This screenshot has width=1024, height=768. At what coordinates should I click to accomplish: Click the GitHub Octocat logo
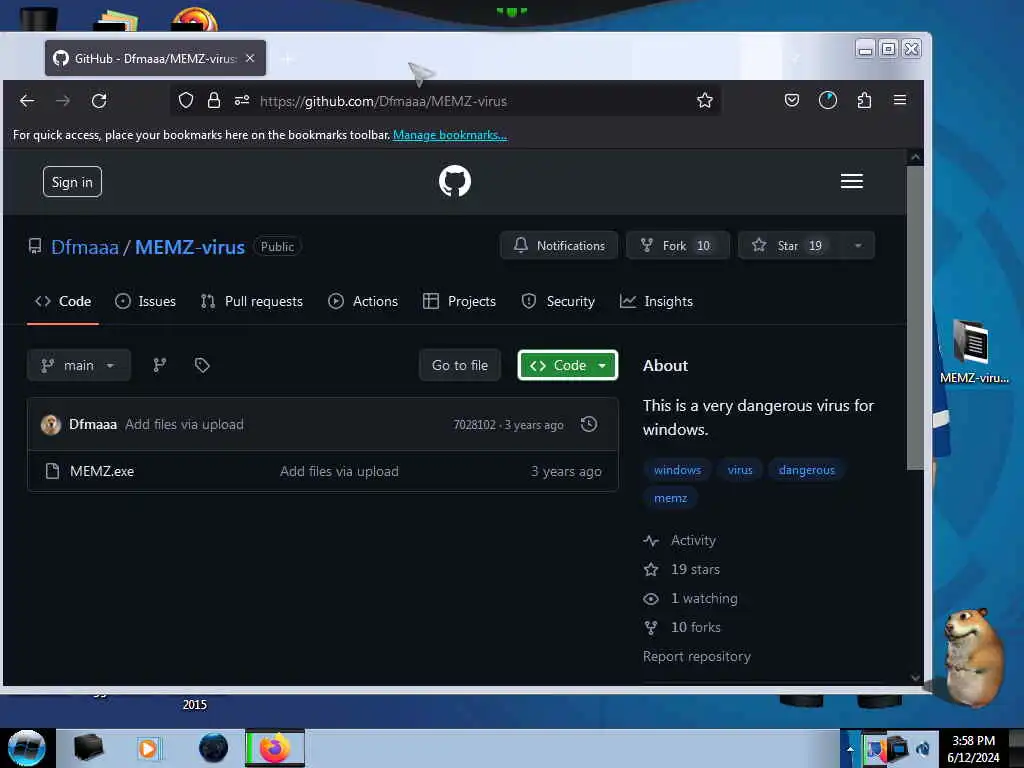point(455,181)
